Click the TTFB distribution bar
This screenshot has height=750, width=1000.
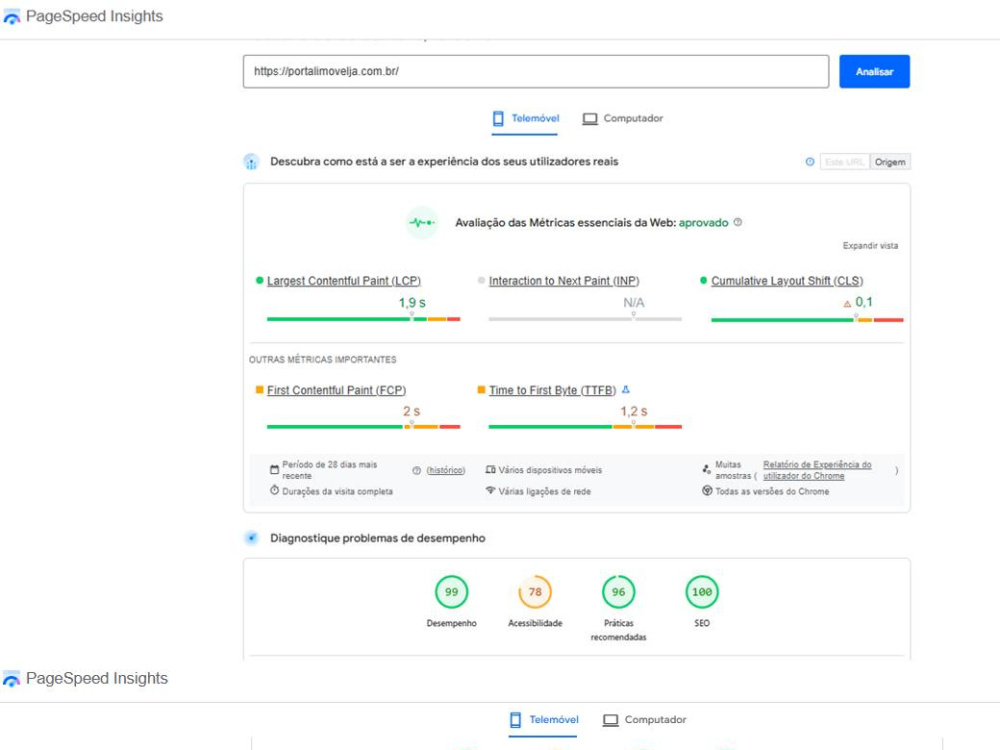585,426
